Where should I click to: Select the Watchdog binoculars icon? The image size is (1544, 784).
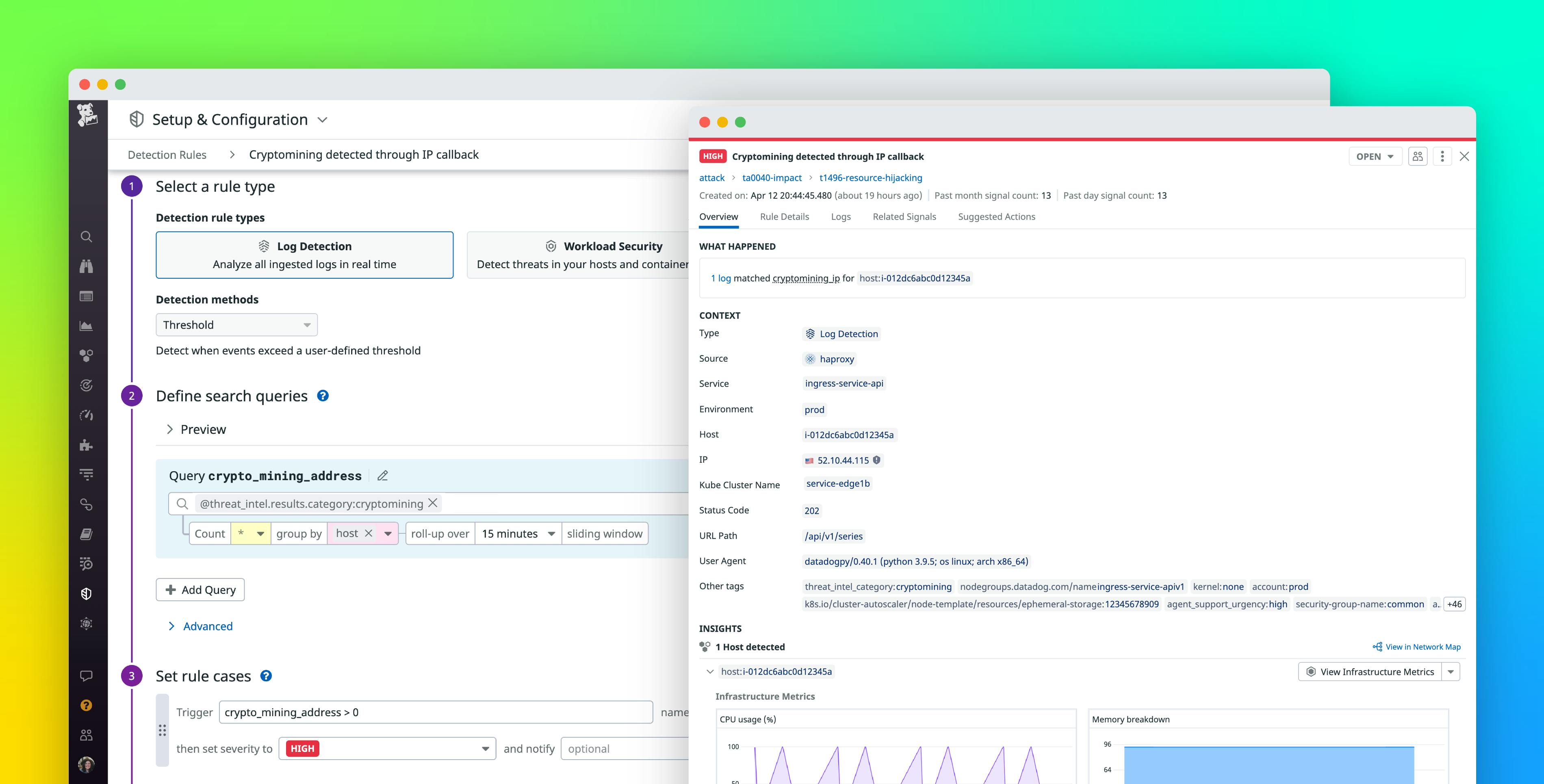coord(86,266)
